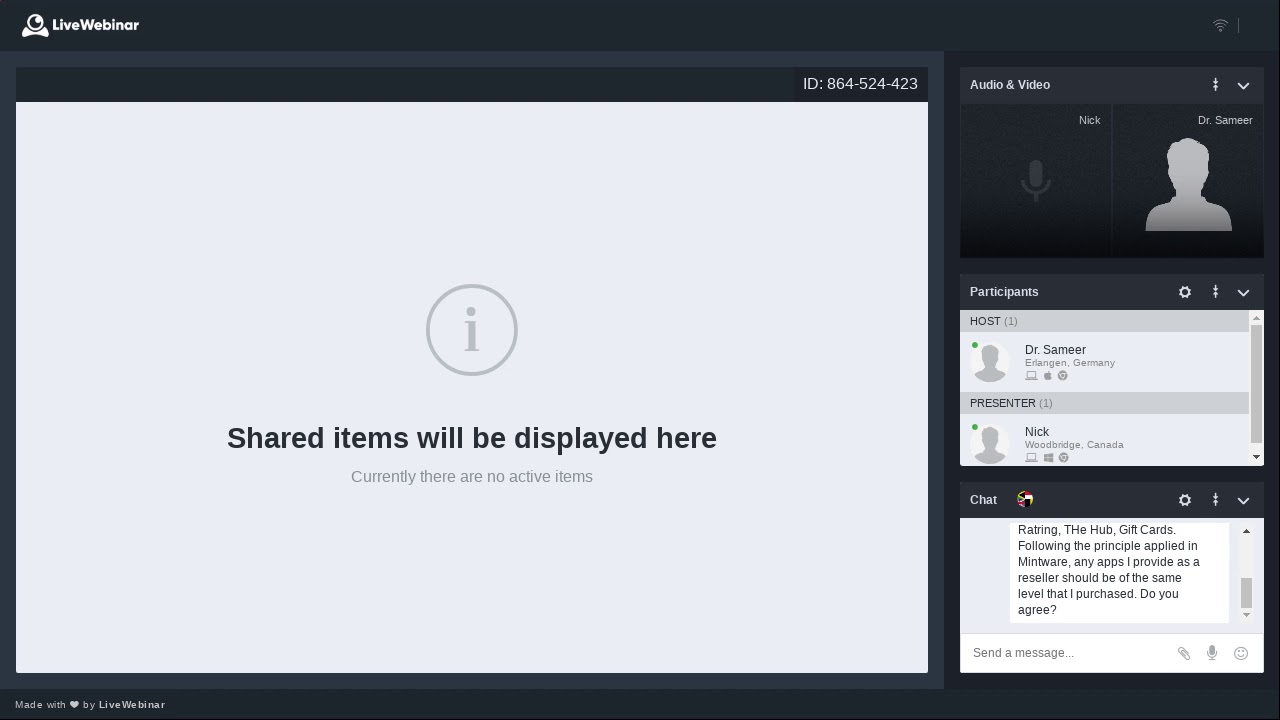
Task: Select Nick in participants list
Action: click(x=1104, y=440)
